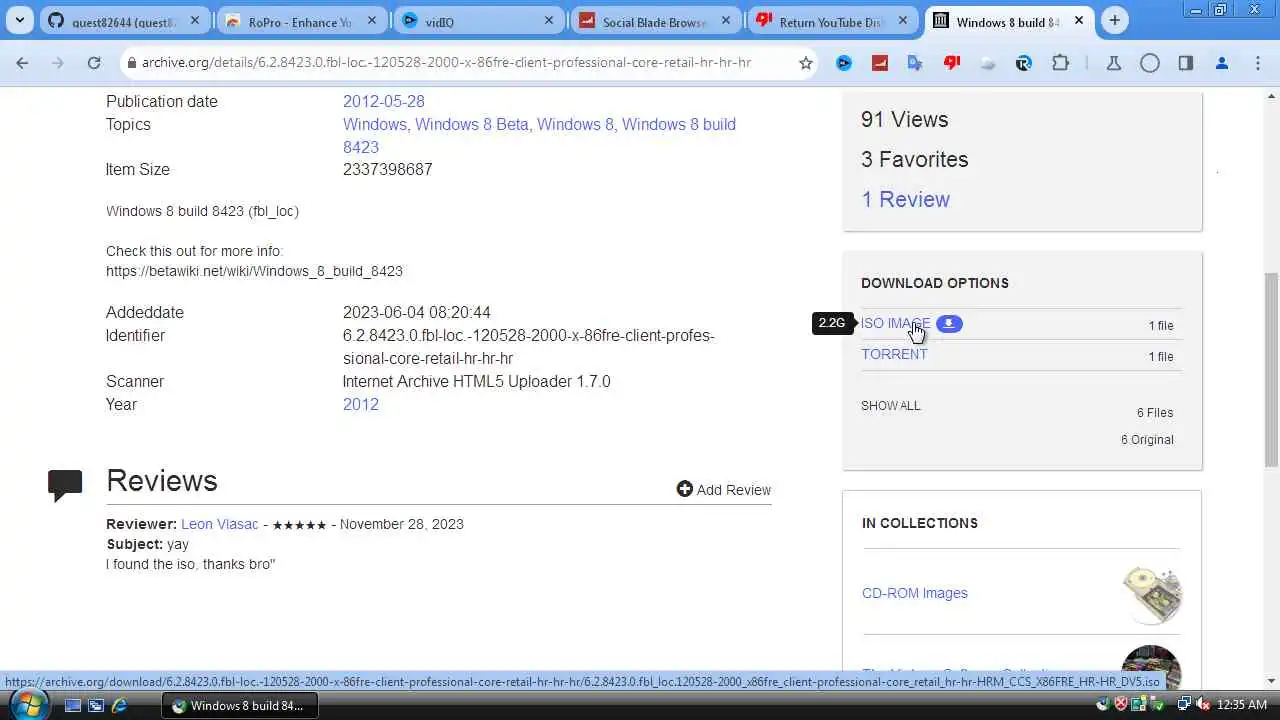Click the Item Size value 2337398687
1280x720 pixels.
pyautogui.click(x=387, y=169)
